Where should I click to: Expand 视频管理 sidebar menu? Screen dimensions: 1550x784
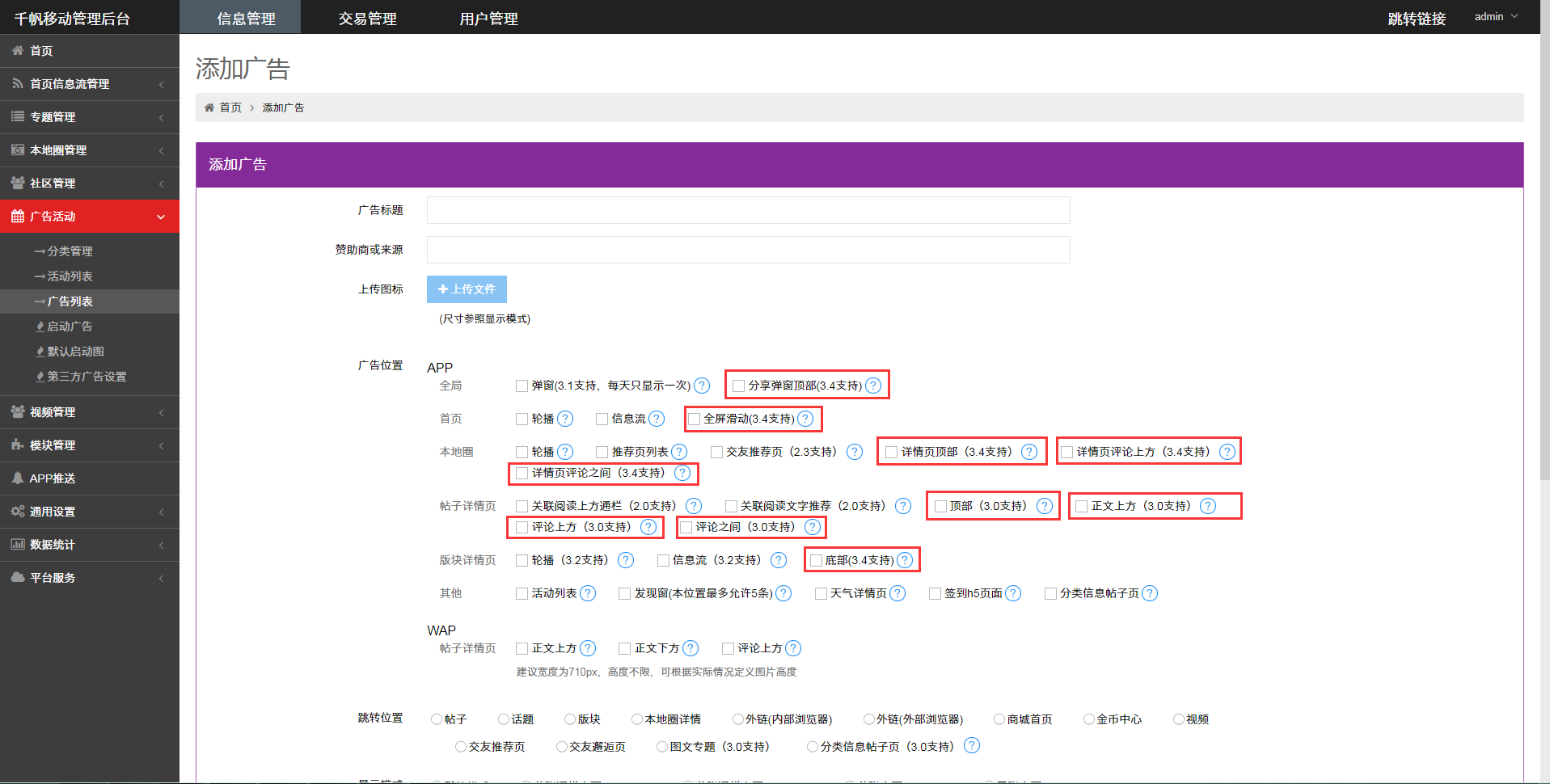pyautogui.click(x=90, y=412)
